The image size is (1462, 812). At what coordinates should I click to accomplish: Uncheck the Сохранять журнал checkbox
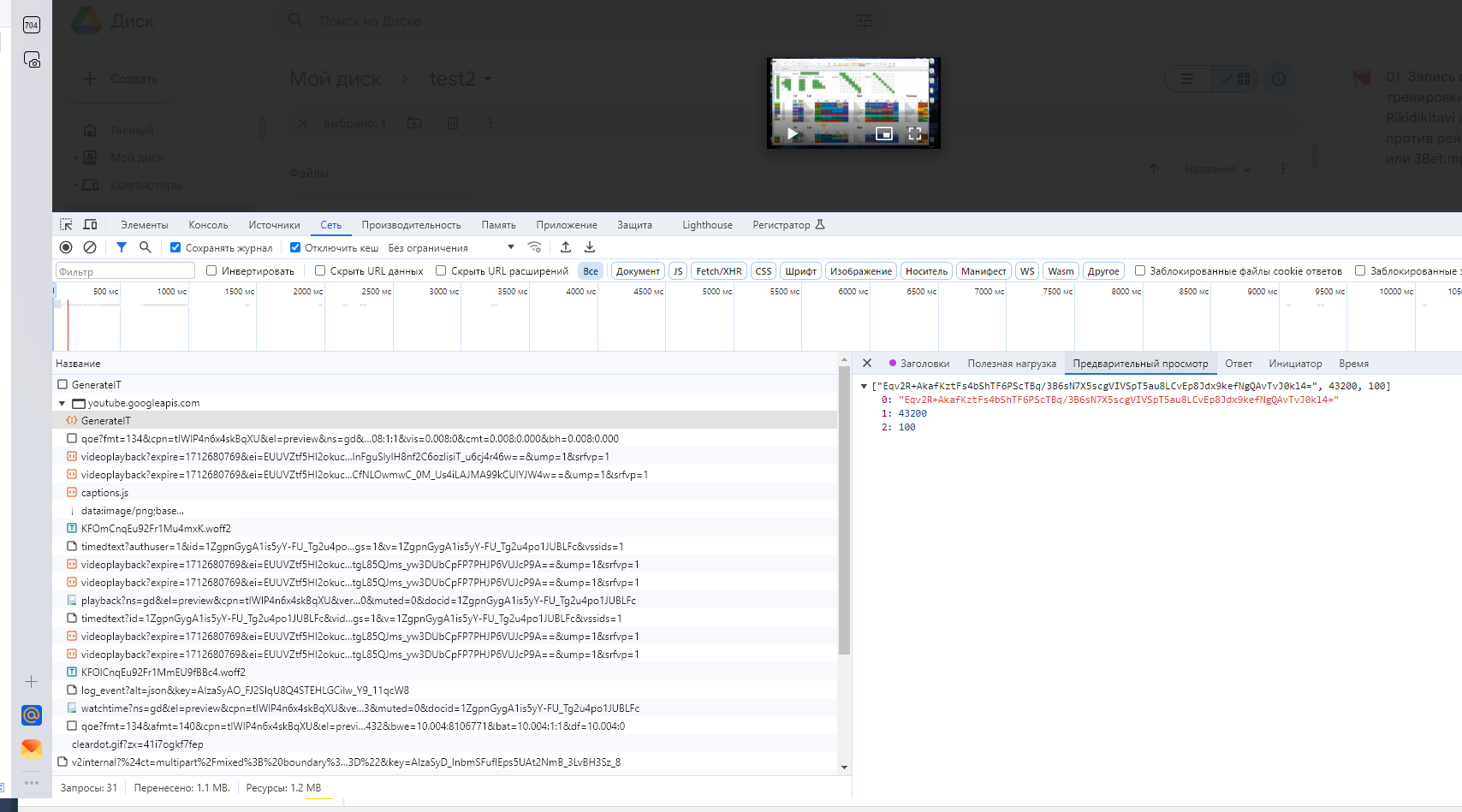tap(175, 248)
